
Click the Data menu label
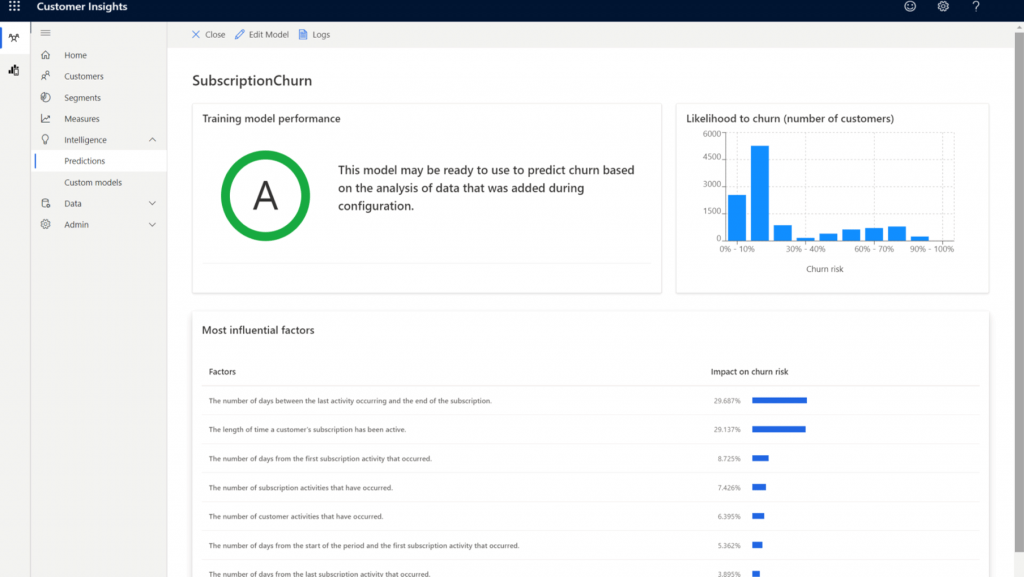point(72,204)
